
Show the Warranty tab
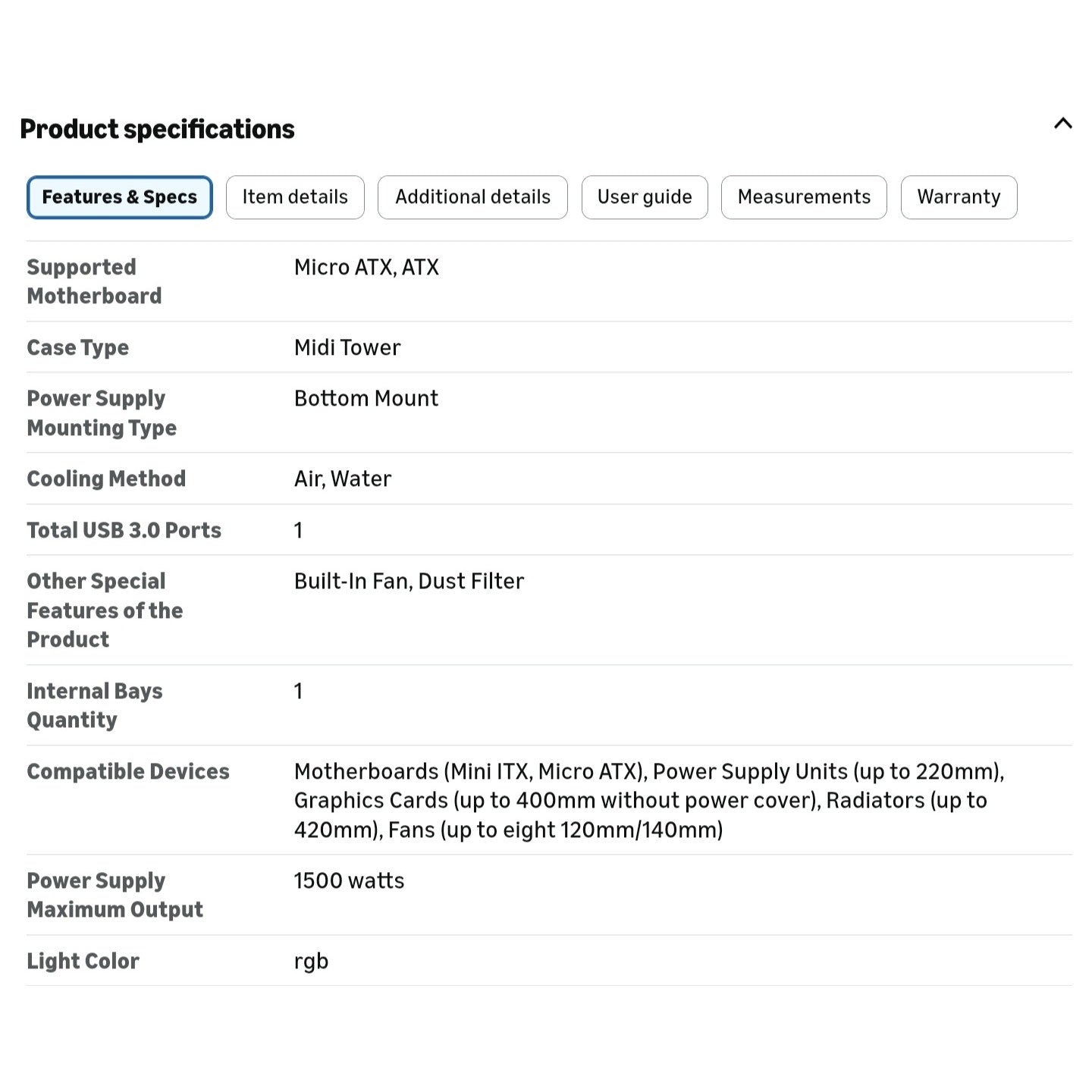[959, 197]
